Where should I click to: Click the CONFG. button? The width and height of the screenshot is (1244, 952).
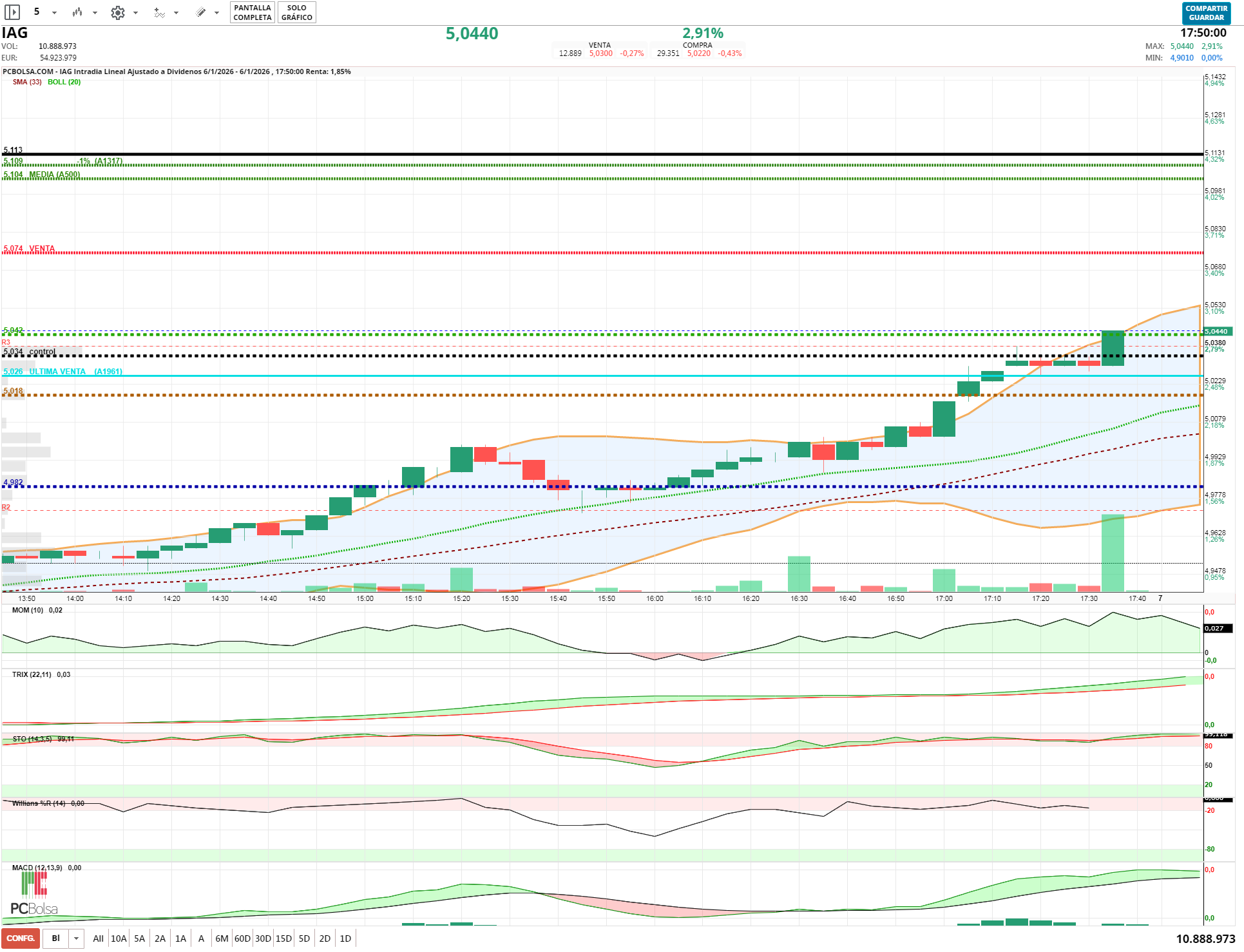21,938
